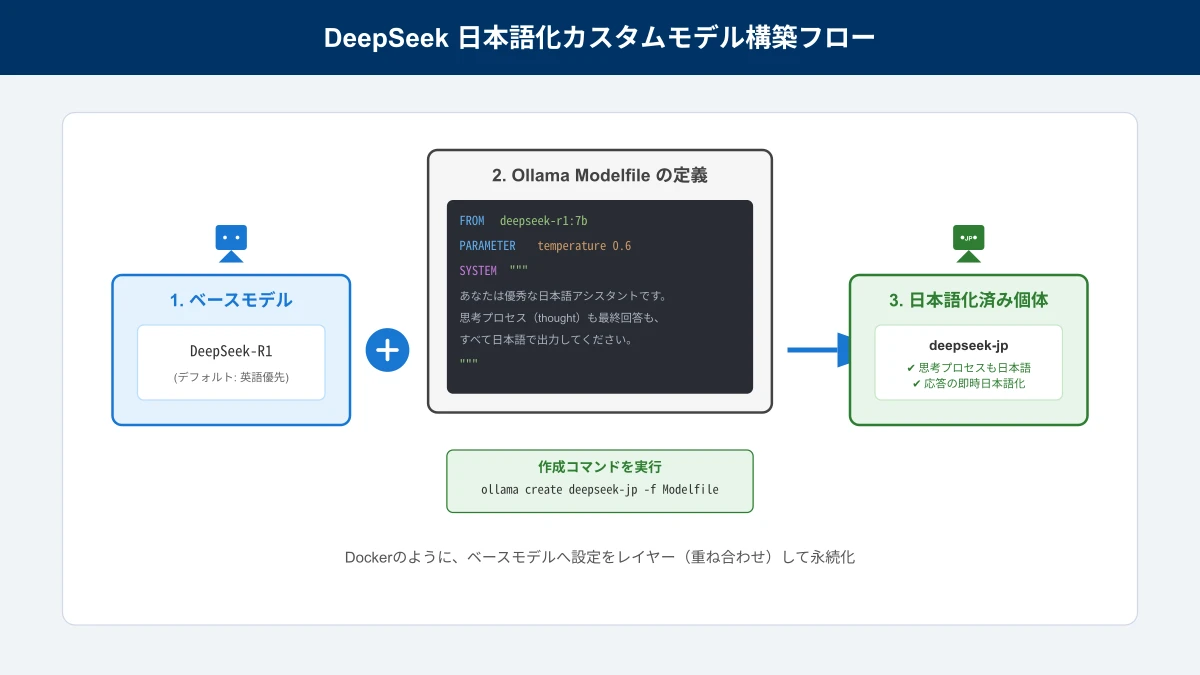Screen dimensions: 1200x675
Task: Click the 作成コマンドを実行 label
Action: click(x=600, y=467)
